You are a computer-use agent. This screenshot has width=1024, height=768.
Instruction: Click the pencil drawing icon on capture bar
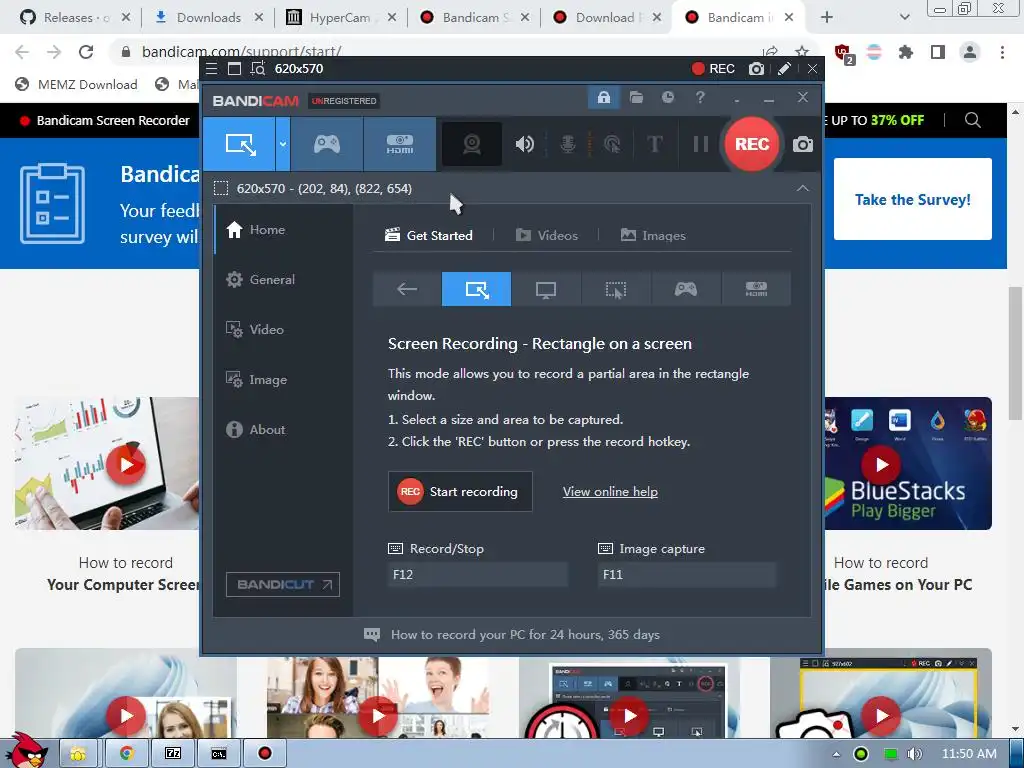click(784, 69)
